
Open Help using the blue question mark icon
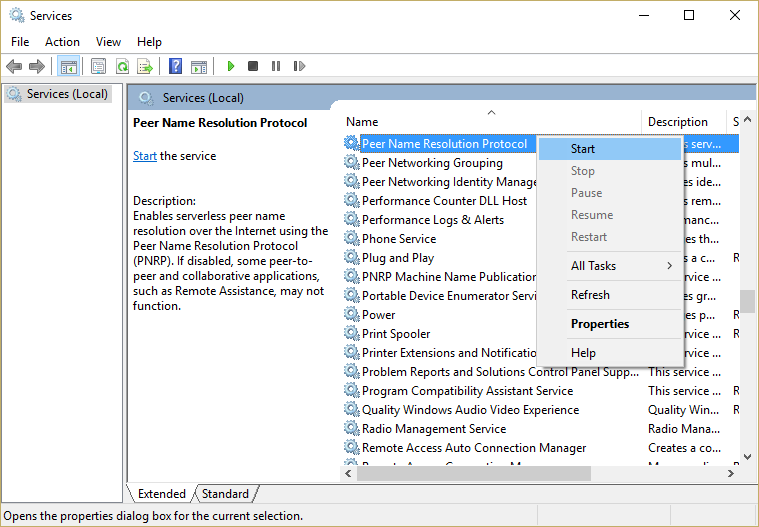175,67
